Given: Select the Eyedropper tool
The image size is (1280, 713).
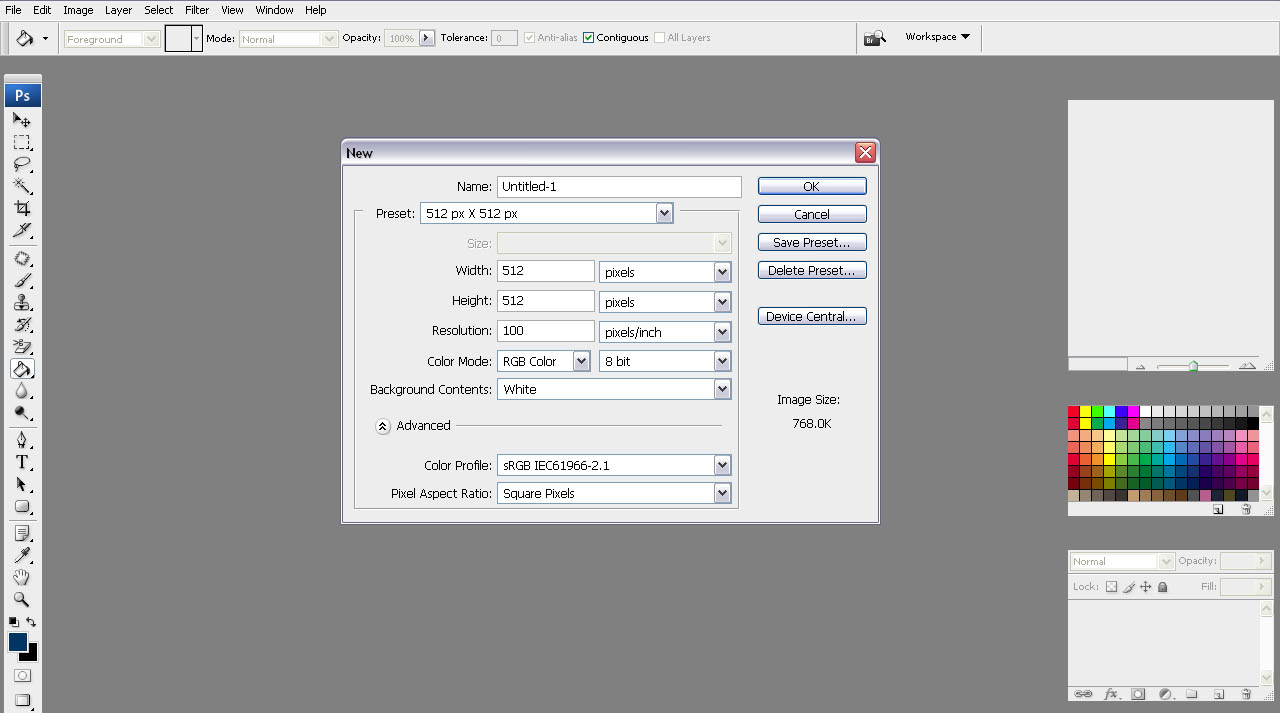Looking at the screenshot, I should [22, 555].
